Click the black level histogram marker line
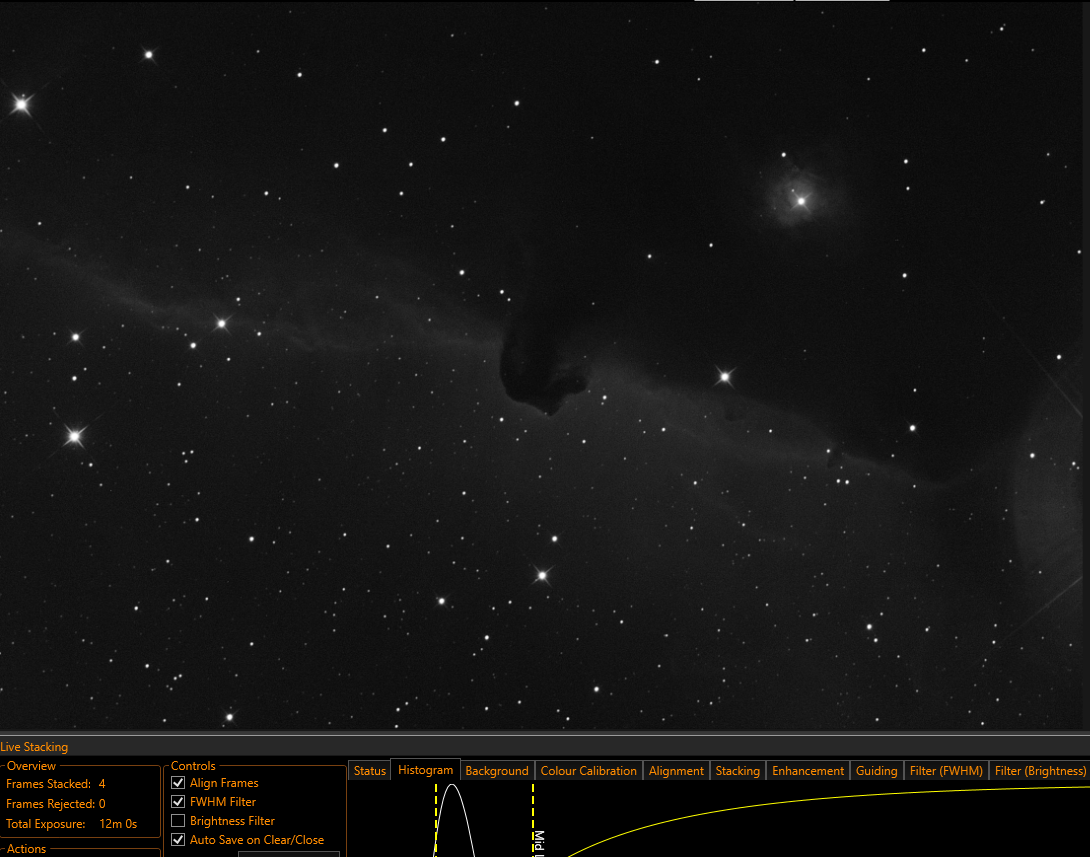The image size is (1090, 857). coord(436,820)
